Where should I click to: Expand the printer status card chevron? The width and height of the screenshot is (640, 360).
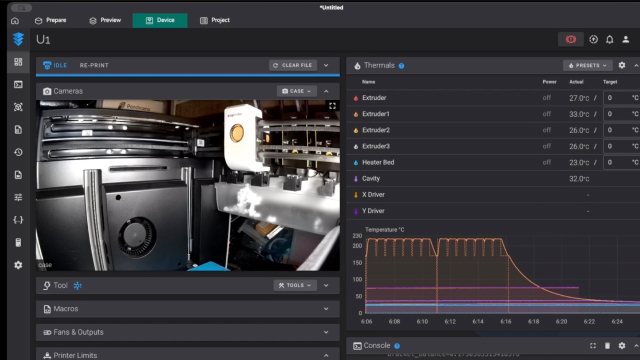coord(326,65)
